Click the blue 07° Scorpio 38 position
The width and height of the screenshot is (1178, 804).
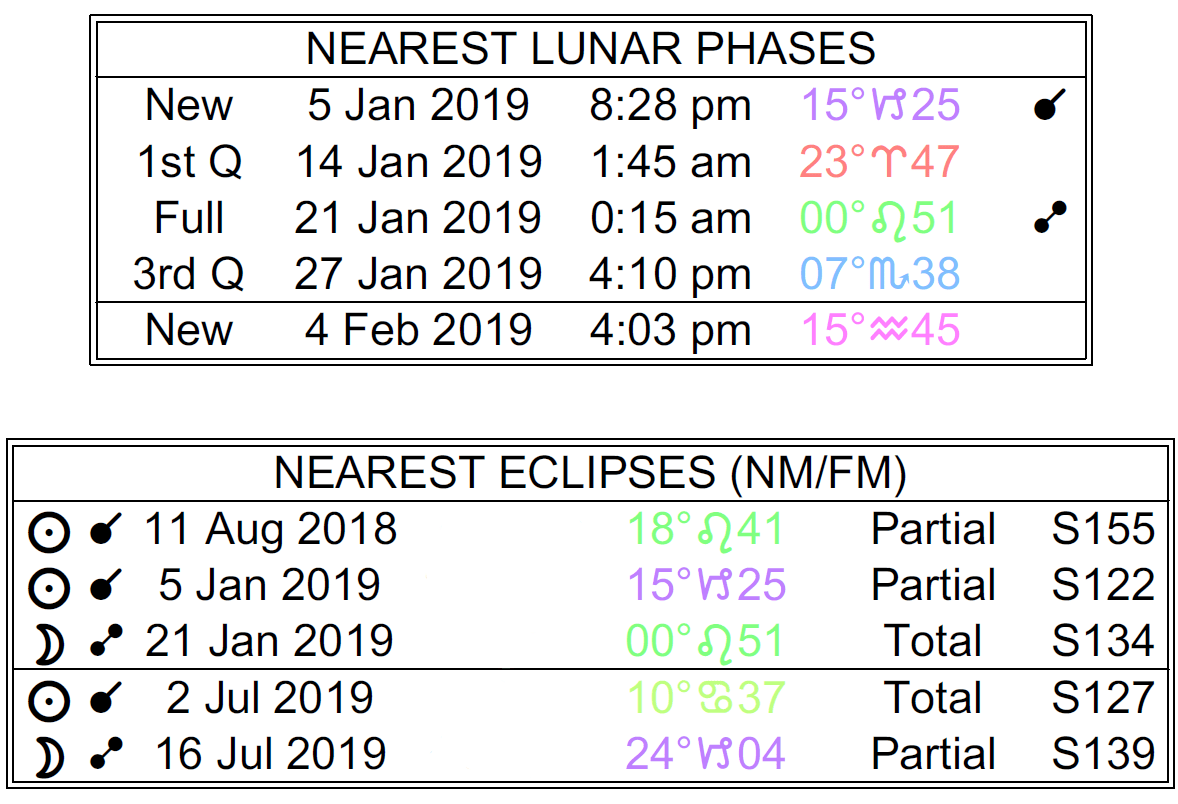pos(881,274)
